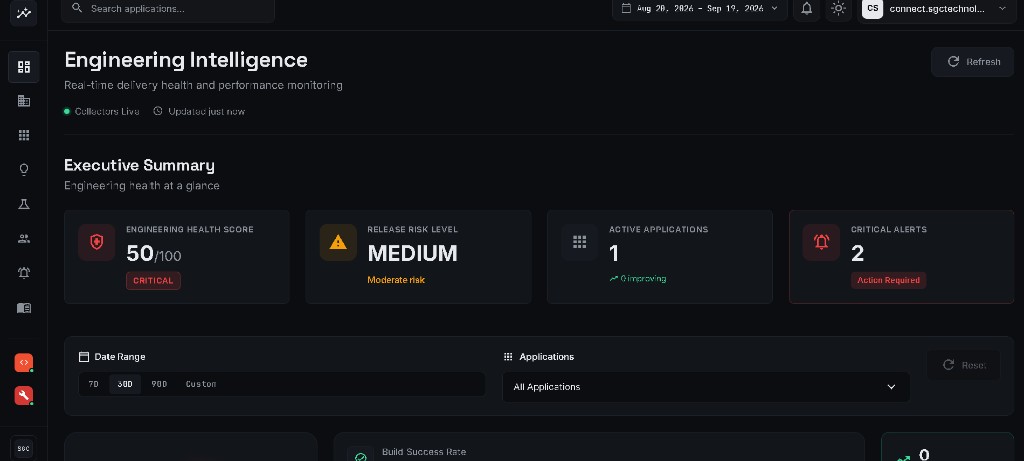1024x461 pixels.
Task: Open notifications bell in top bar
Action: pyautogui.click(x=807, y=8)
